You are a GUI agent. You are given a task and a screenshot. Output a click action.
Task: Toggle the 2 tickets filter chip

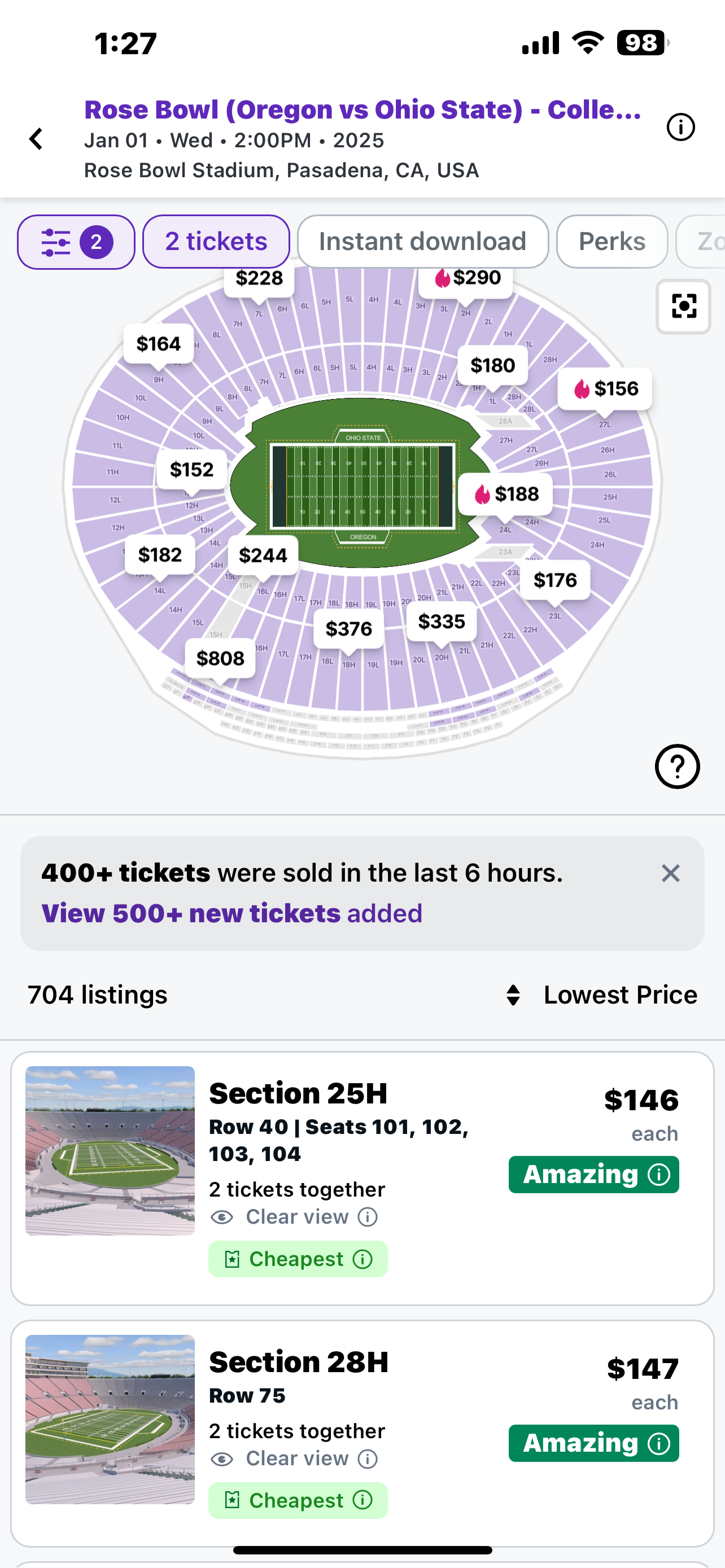(x=216, y=242)
